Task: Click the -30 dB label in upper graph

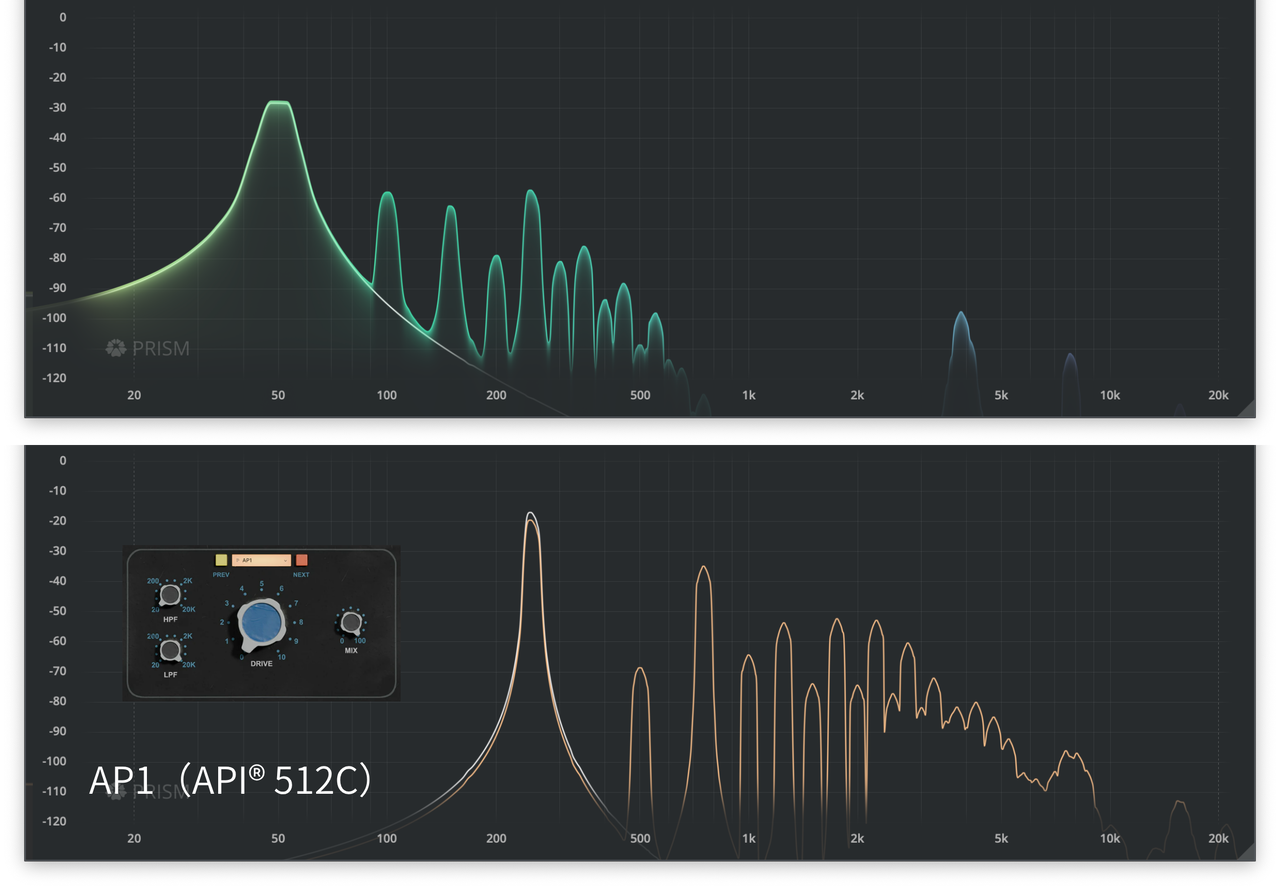Action: [57, 107]
